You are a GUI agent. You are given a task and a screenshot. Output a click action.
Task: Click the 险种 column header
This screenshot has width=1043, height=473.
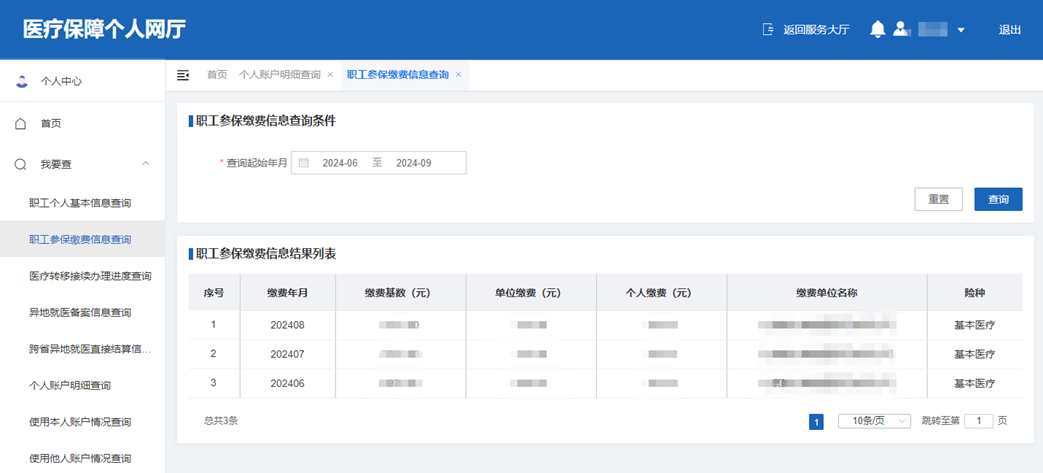pyautogui.click(x=974, y=292)
